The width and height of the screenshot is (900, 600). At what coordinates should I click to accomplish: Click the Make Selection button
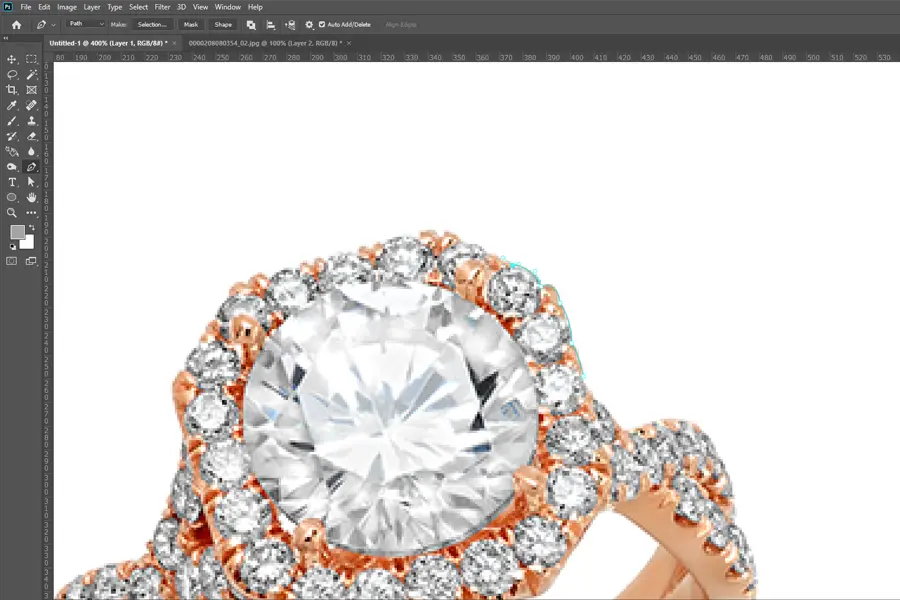tap(152, 25)
